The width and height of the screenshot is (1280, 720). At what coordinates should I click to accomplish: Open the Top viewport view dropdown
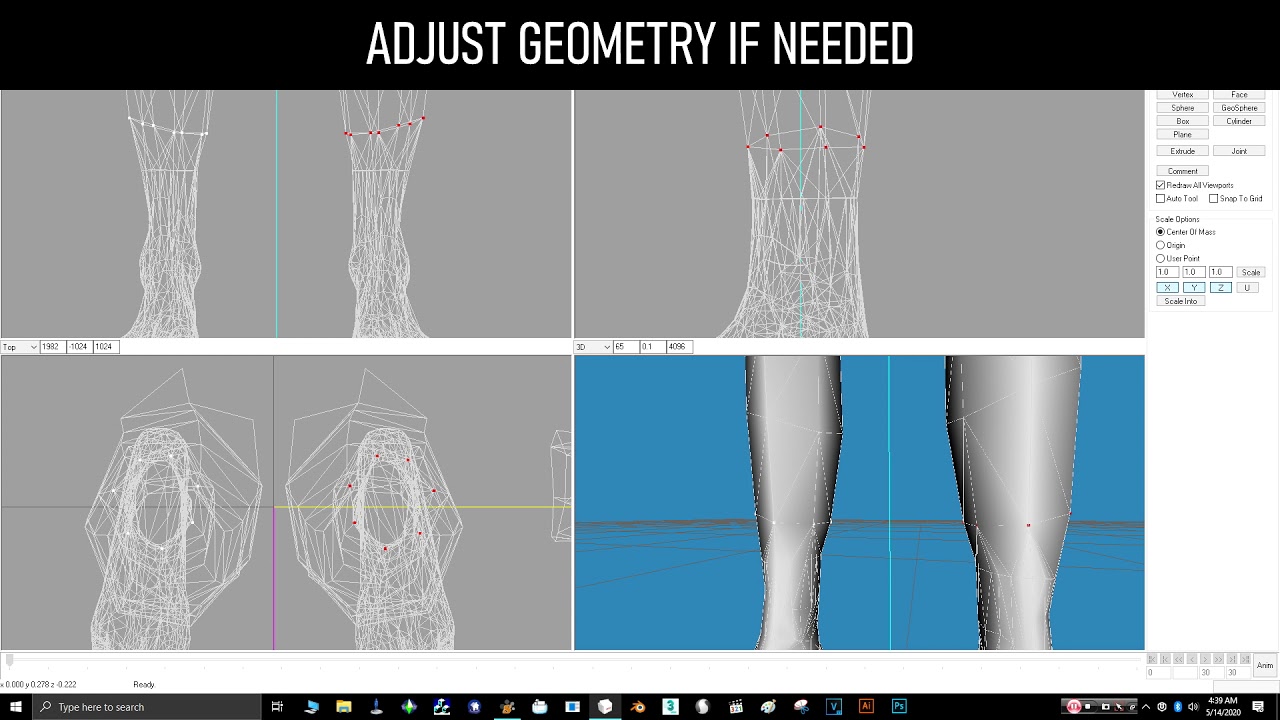[33, 347]
